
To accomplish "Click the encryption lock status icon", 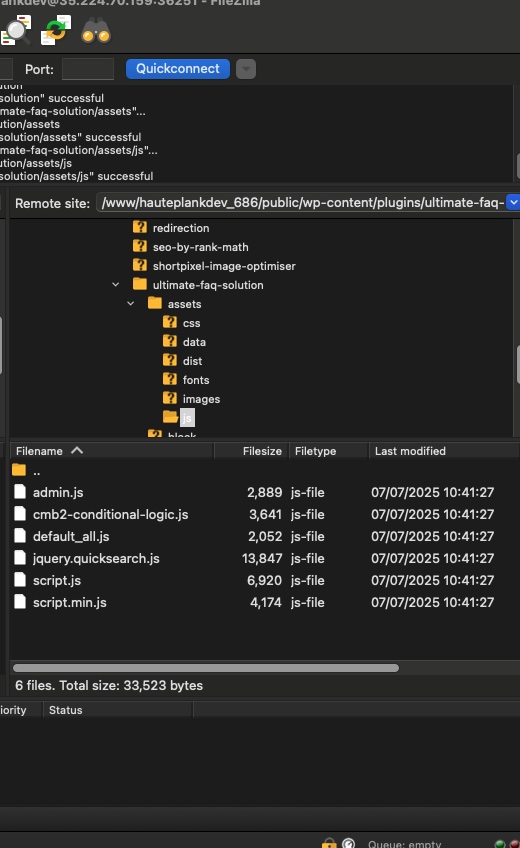I will pyautogui.click(x=329, y=843).
